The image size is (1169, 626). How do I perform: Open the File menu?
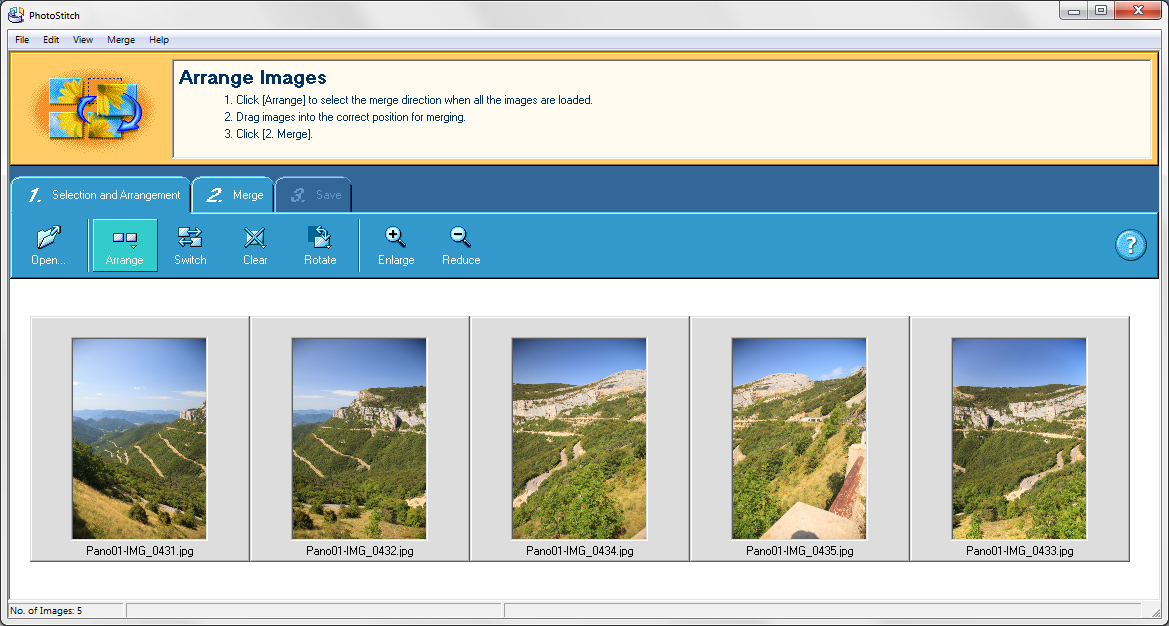22,40
